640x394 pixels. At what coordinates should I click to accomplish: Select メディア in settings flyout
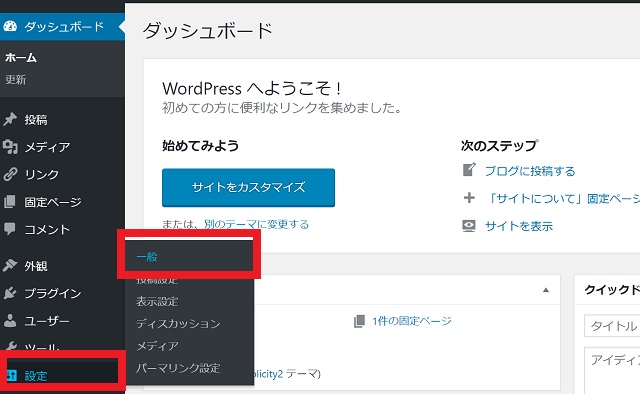tap(157, 346)
